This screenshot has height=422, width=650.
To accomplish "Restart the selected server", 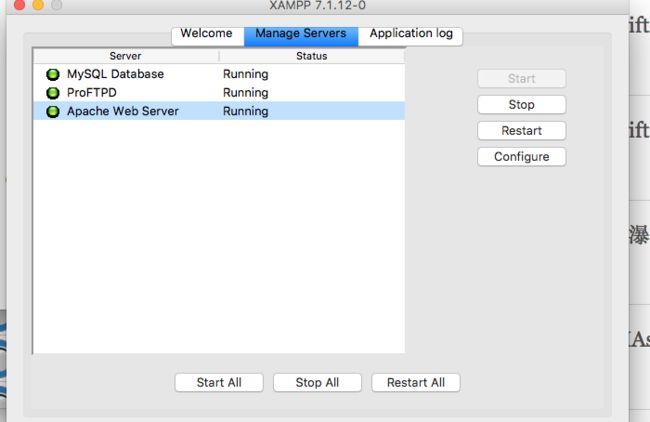I will [x=521, y=131].
